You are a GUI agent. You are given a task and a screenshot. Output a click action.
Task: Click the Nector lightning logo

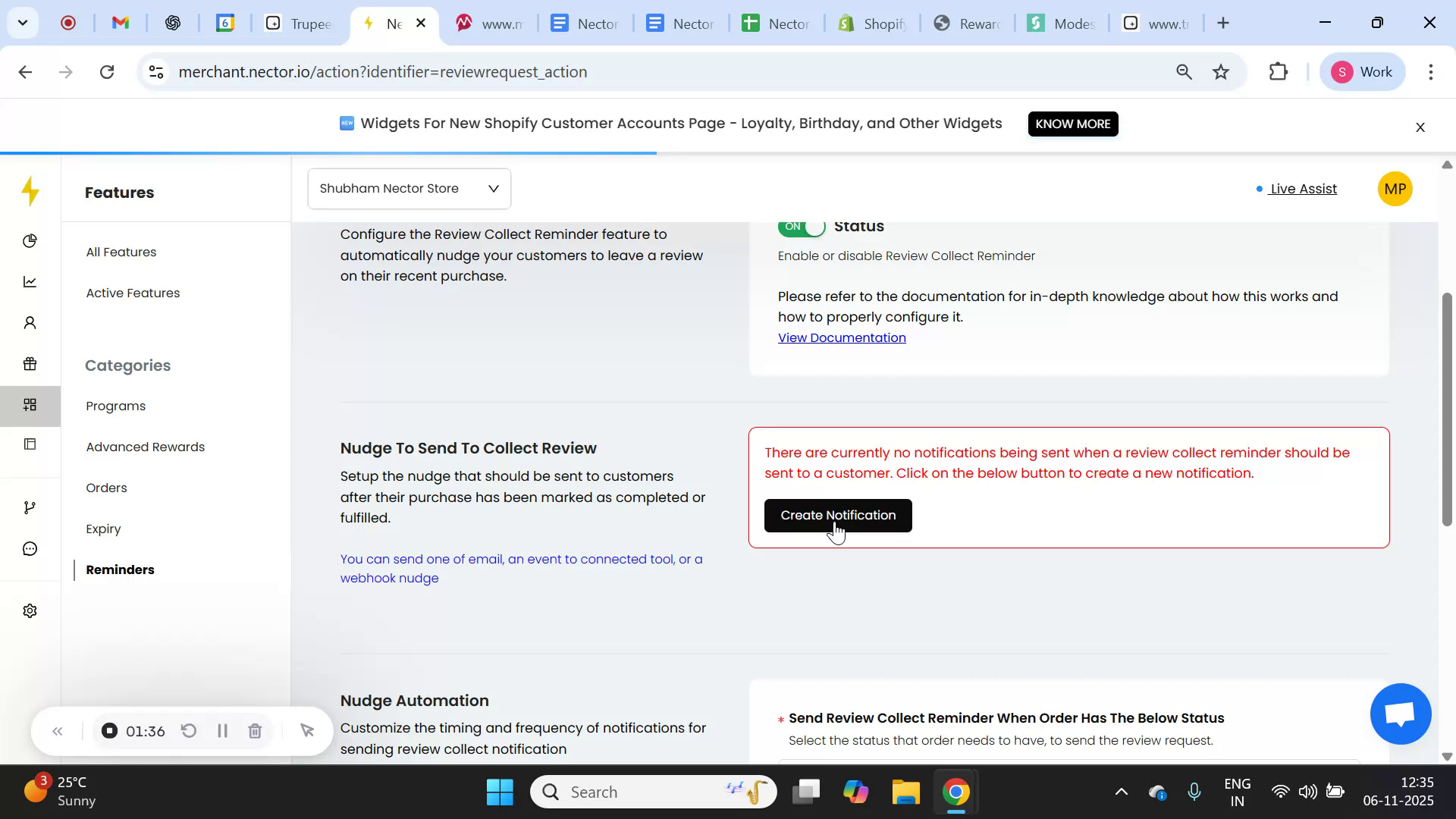coord(30,191)
